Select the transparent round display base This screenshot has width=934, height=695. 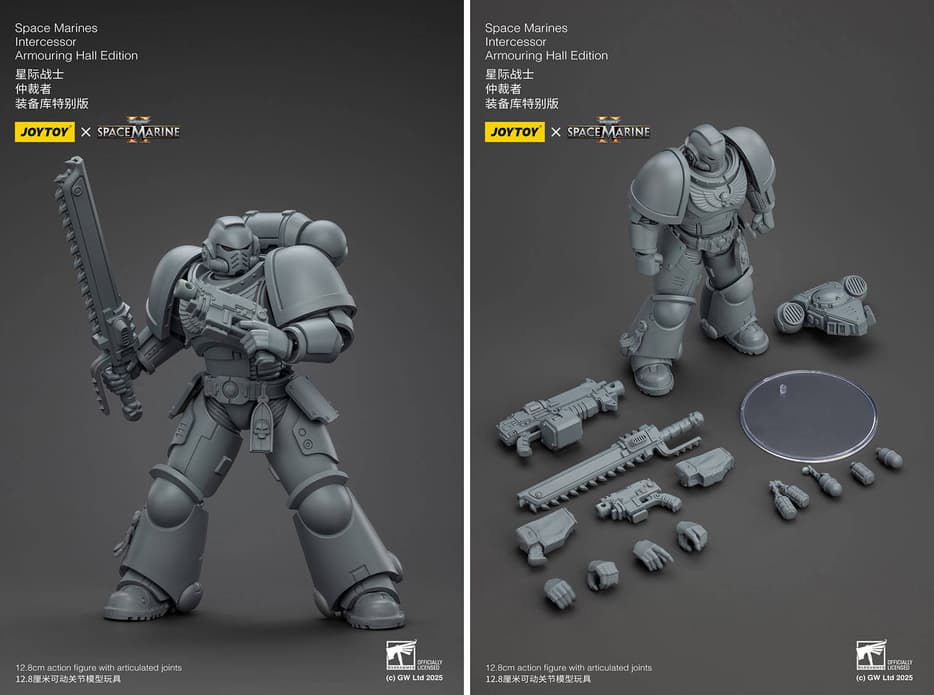coord(809,414)
